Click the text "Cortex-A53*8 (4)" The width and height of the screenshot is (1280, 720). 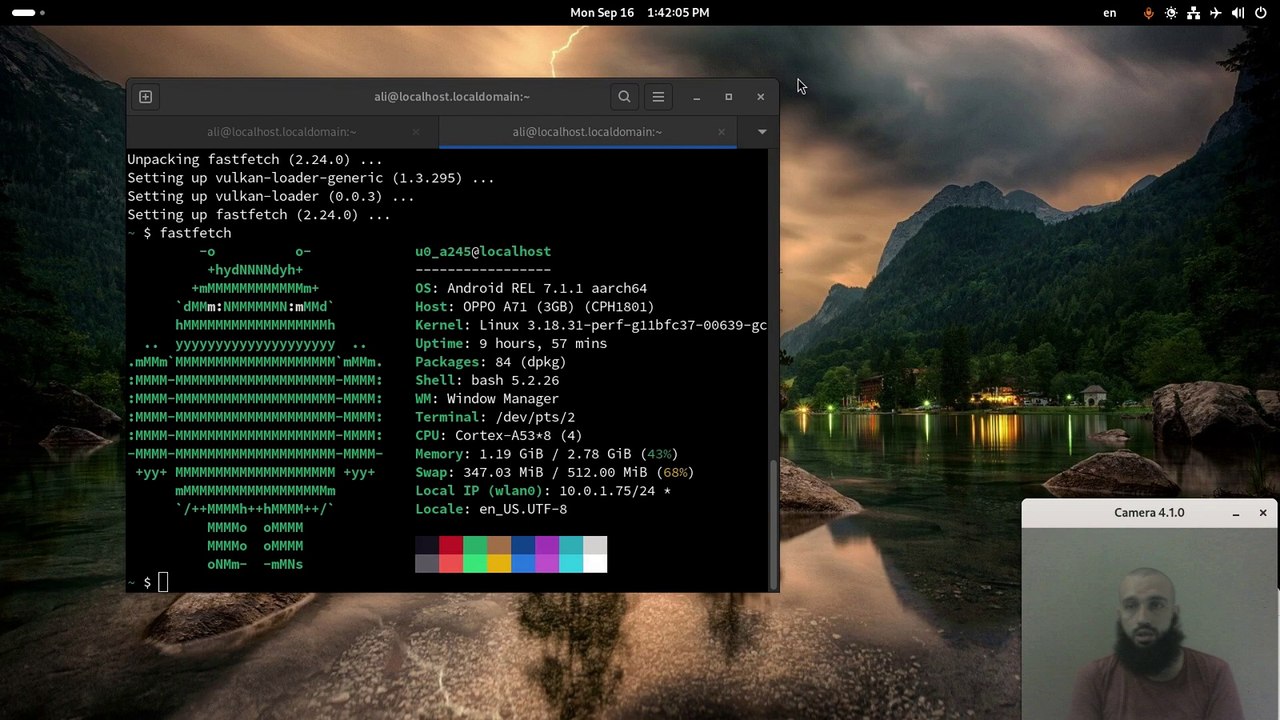pos(518,436)
